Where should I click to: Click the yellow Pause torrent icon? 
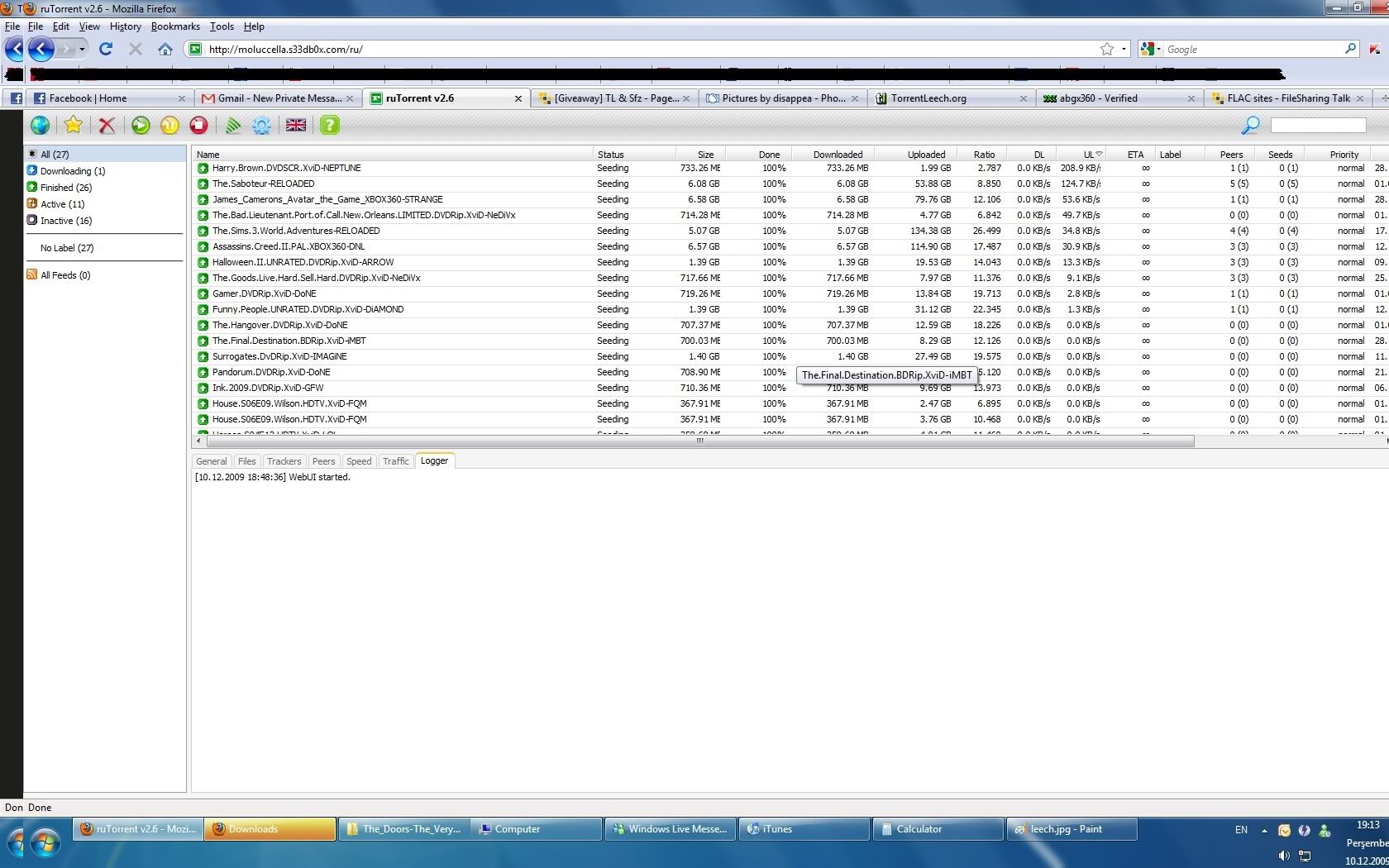[x=169, y=126]
